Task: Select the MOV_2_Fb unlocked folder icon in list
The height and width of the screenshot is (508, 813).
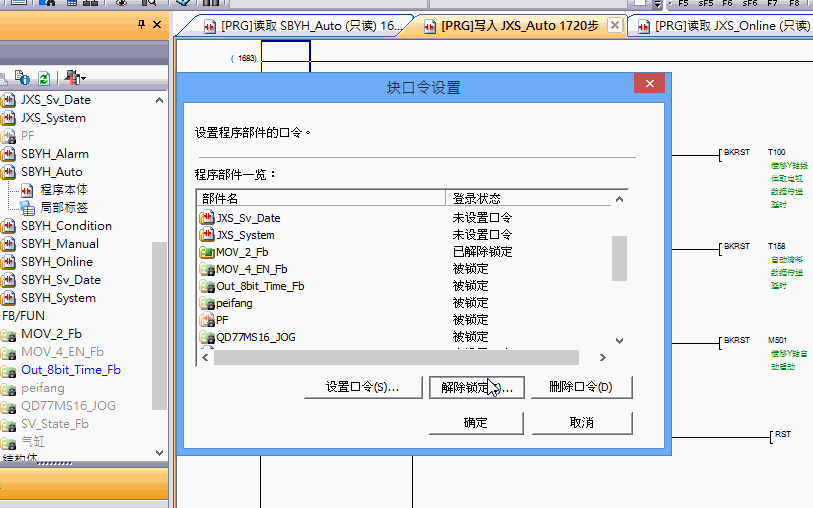Action: tap(207, 252)
